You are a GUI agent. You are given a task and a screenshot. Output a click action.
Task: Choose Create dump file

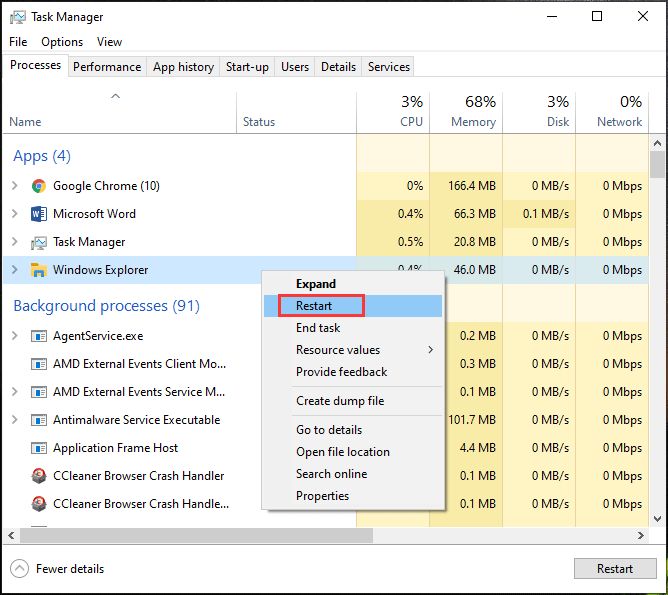pos(353,401)
